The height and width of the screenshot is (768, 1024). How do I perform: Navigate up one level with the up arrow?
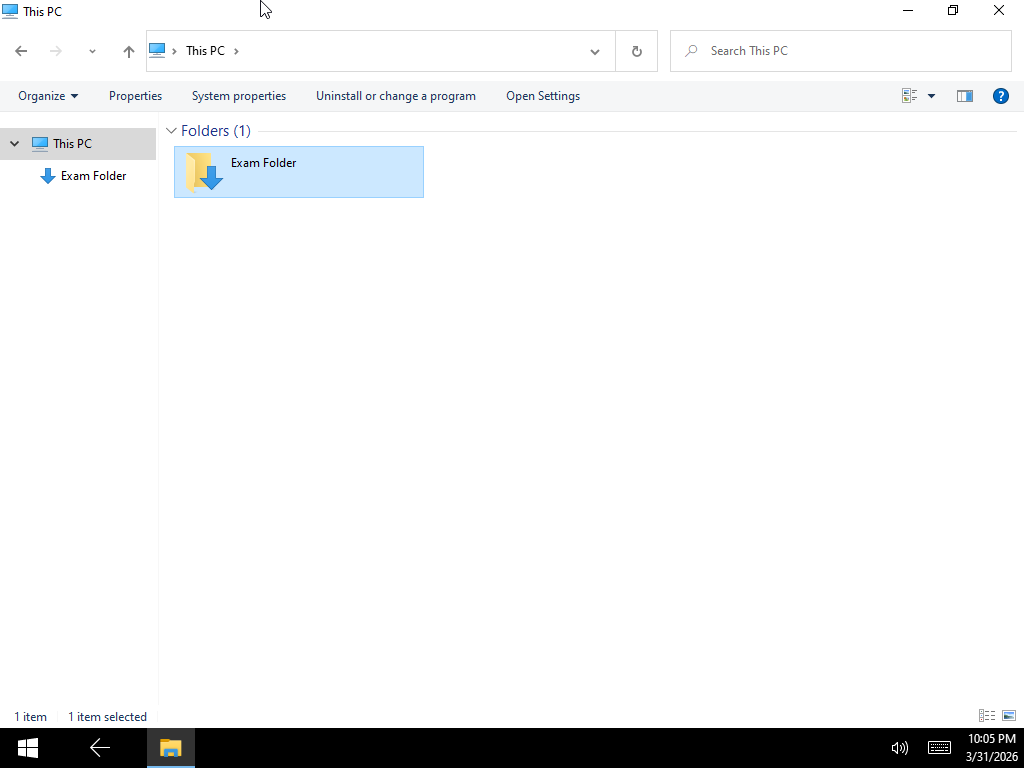point(128,50)
